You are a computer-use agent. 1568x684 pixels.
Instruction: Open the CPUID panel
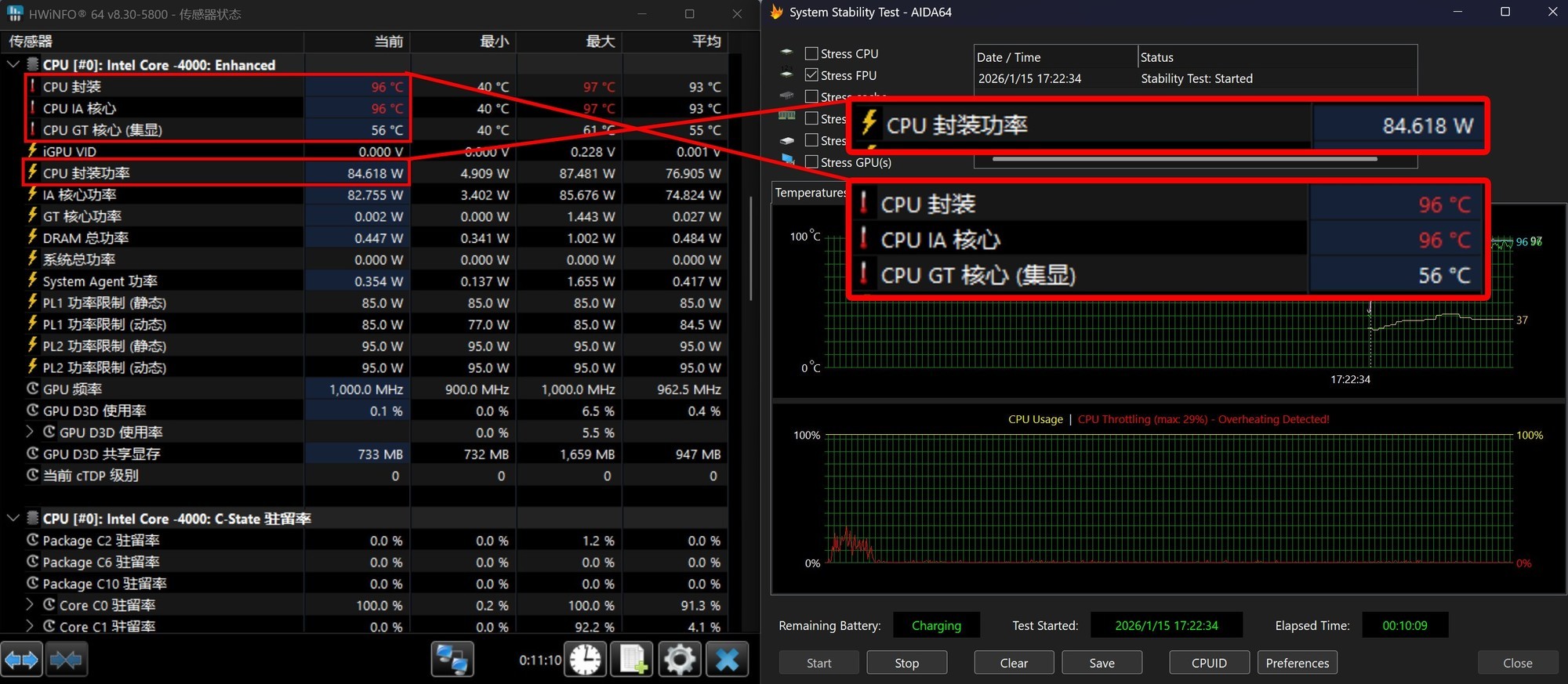point(1209,663)
